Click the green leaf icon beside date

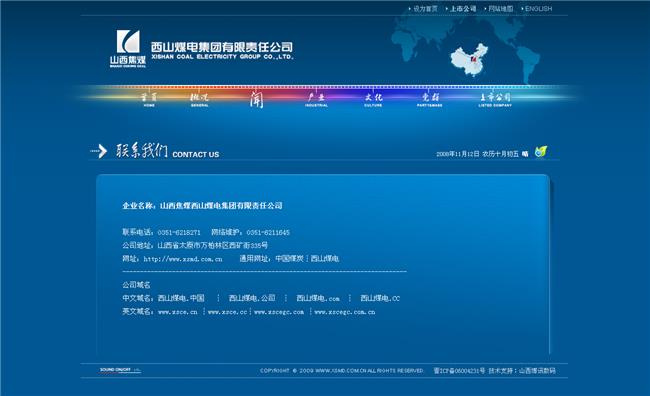[x=541, y=152]
